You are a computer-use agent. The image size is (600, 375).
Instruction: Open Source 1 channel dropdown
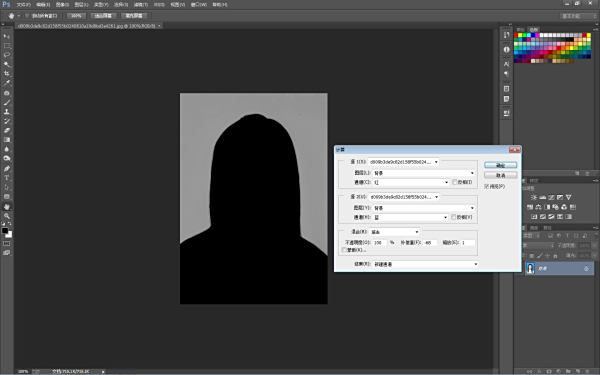(x=411, y=183)
